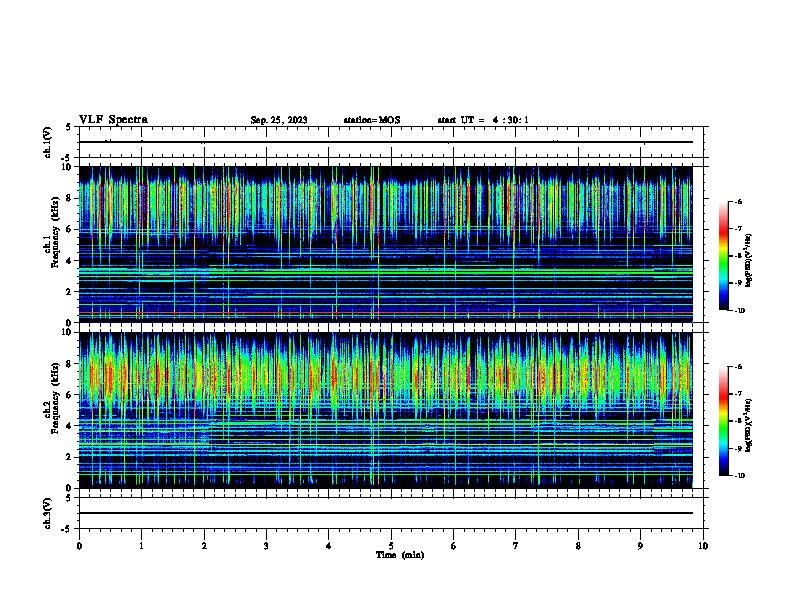The image size is (792, 612).
Task: Click the ch.2 color bar units label
Action: click(749, 425)
